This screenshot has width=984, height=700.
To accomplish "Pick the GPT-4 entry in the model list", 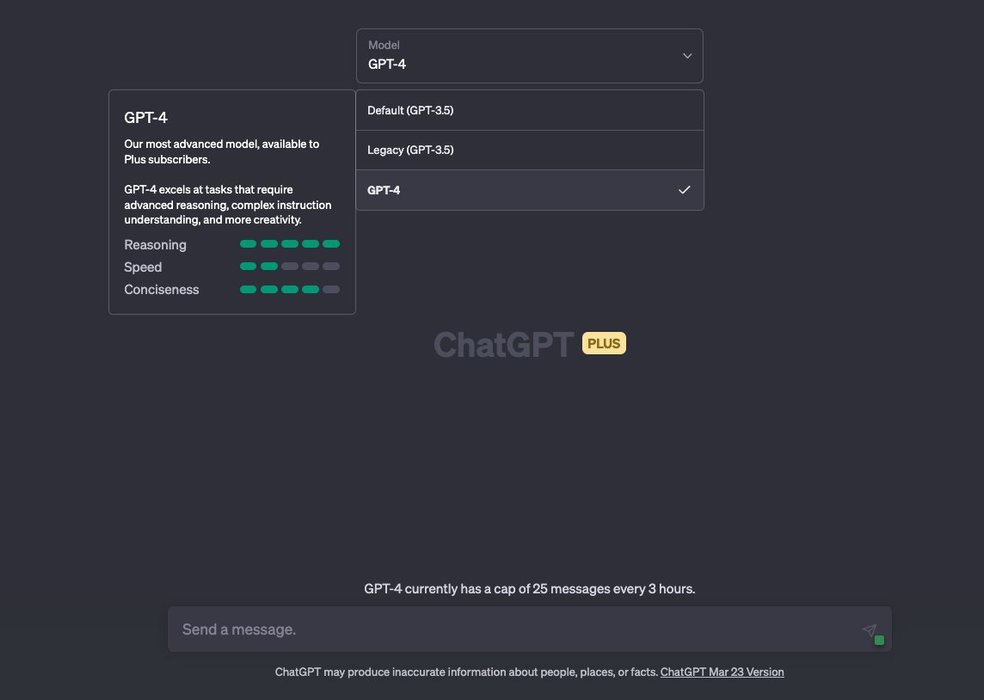I will tap(384, 190).
